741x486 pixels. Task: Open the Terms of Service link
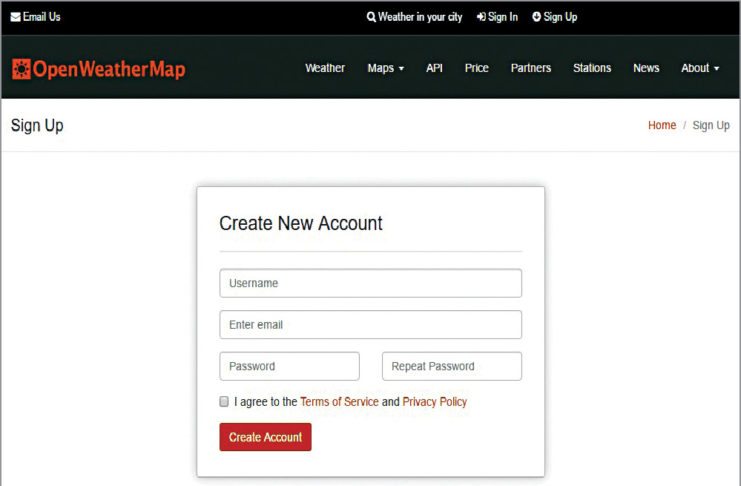click(339, 402)
